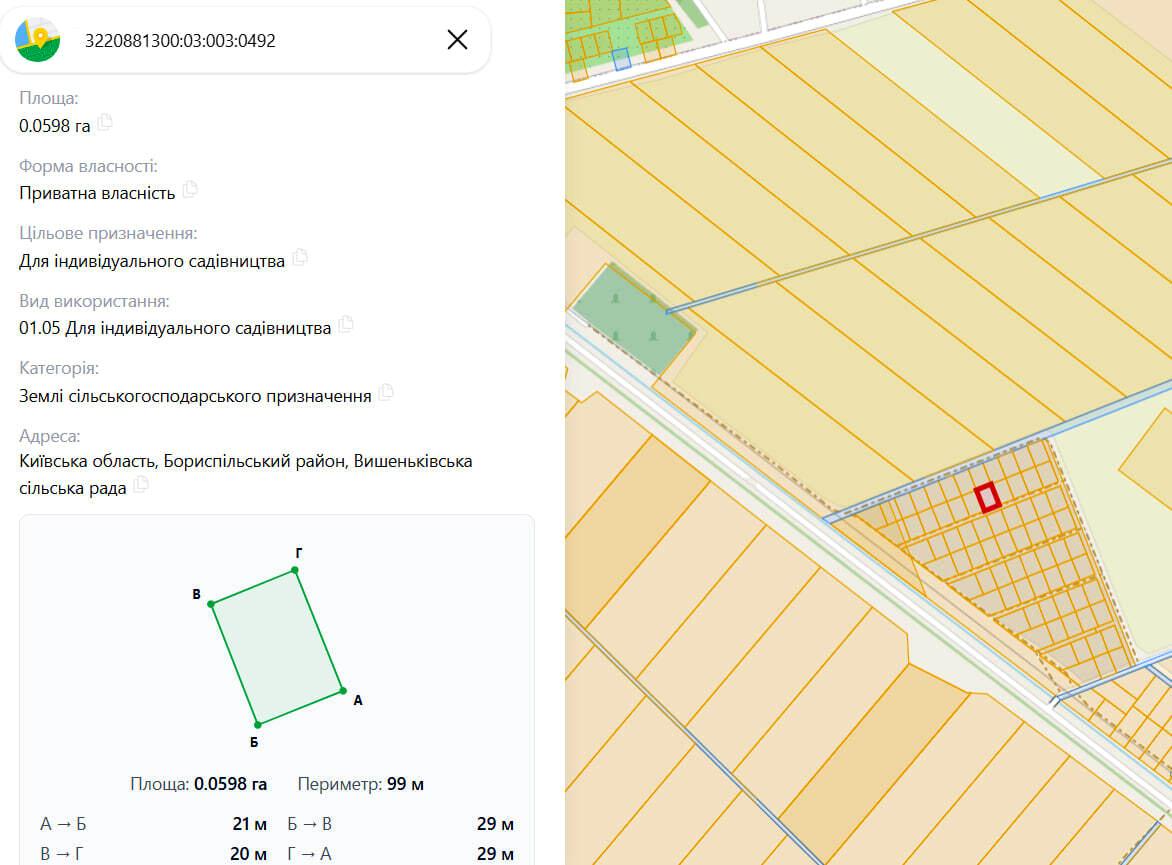Click the А → Б side length row
The height and width of the screenshot is (865, 1172).
pos(153,824)
